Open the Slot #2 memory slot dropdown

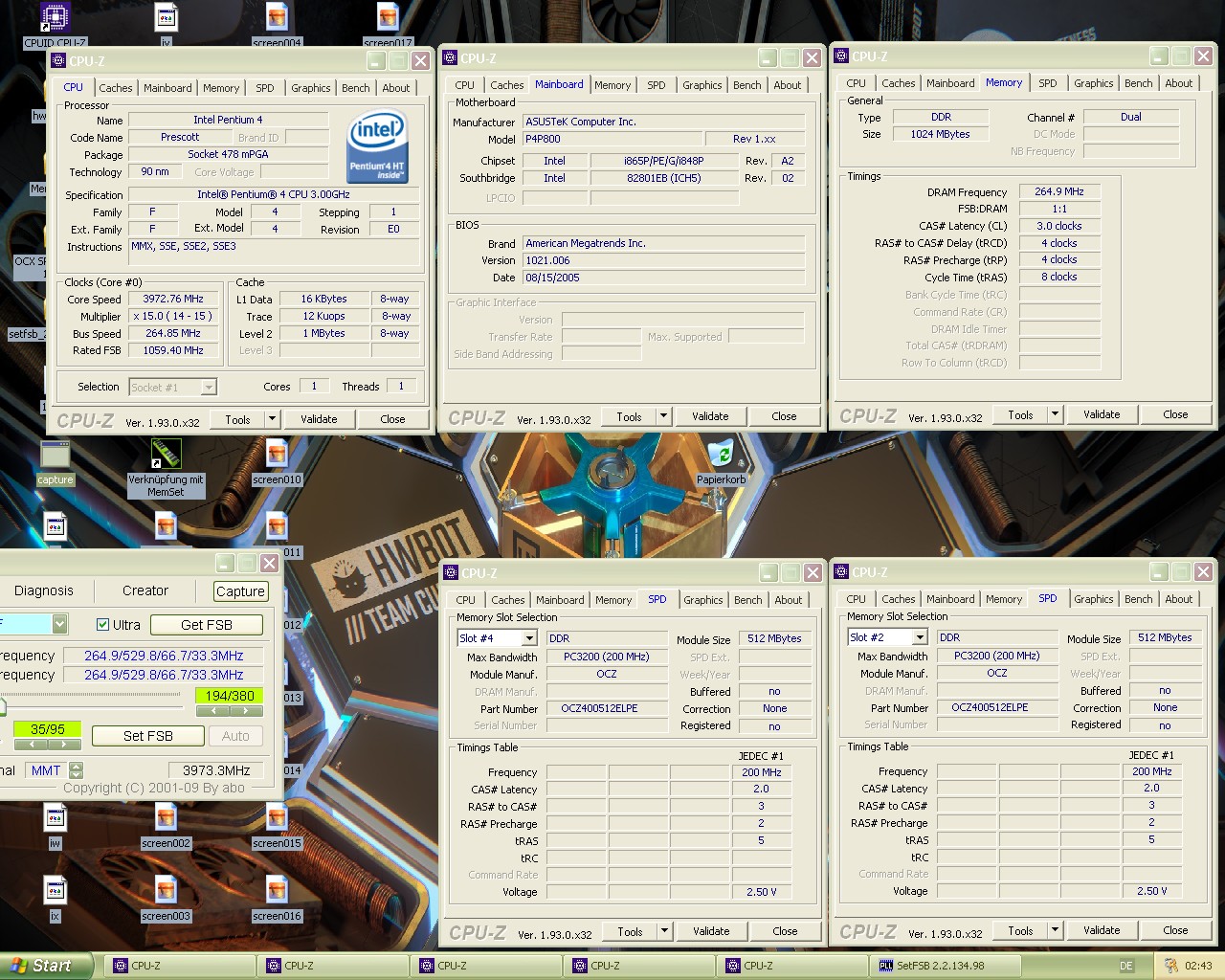921,637
